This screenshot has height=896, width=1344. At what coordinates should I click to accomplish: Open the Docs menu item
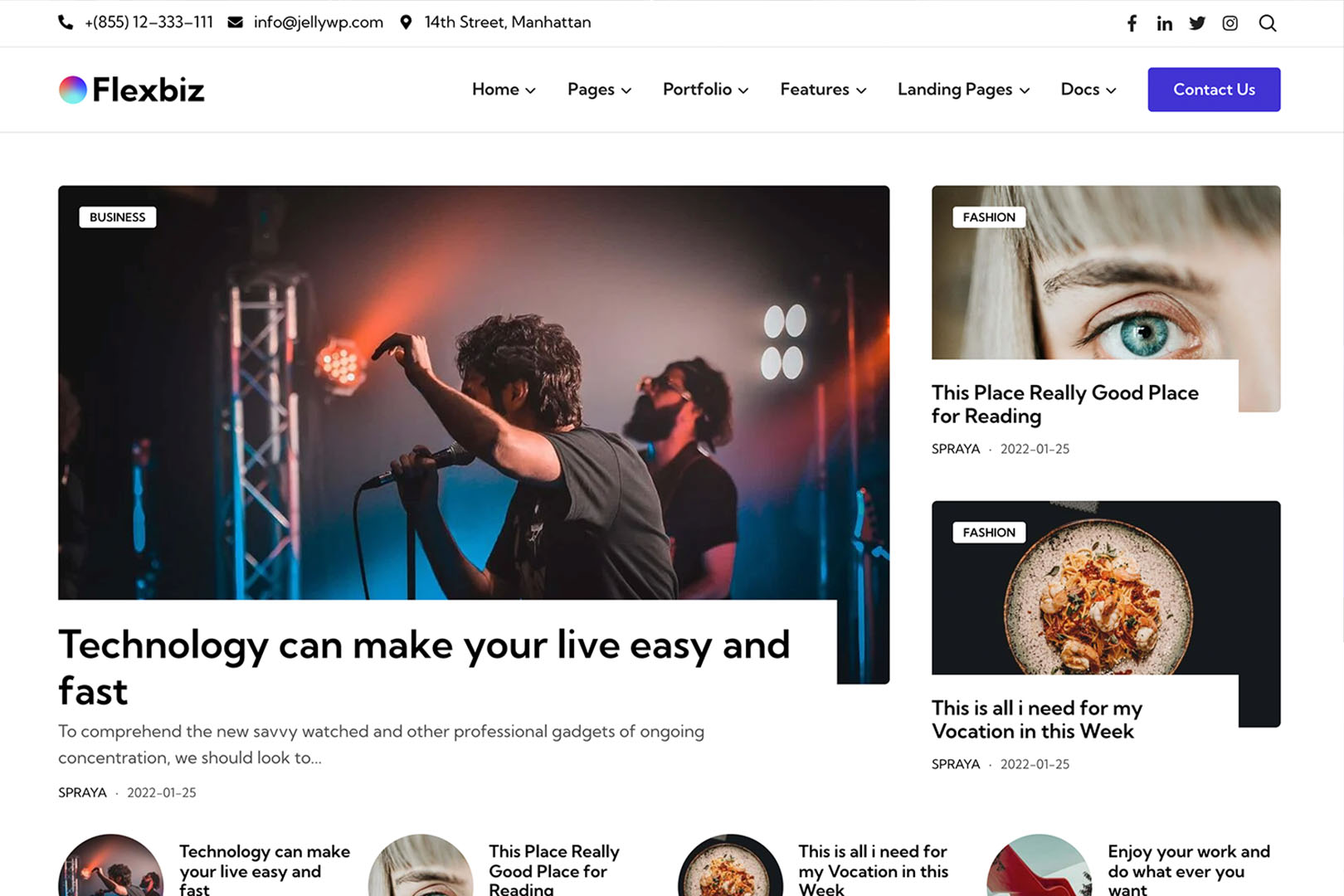[x=1088, y=90]
